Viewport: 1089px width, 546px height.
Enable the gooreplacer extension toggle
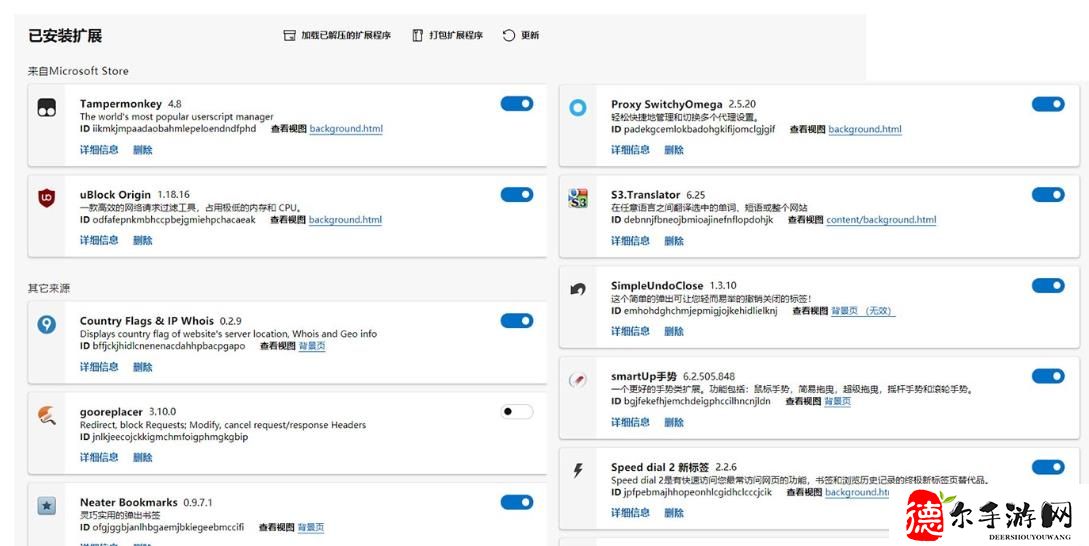pyautogui.click(x=517, y=411)
